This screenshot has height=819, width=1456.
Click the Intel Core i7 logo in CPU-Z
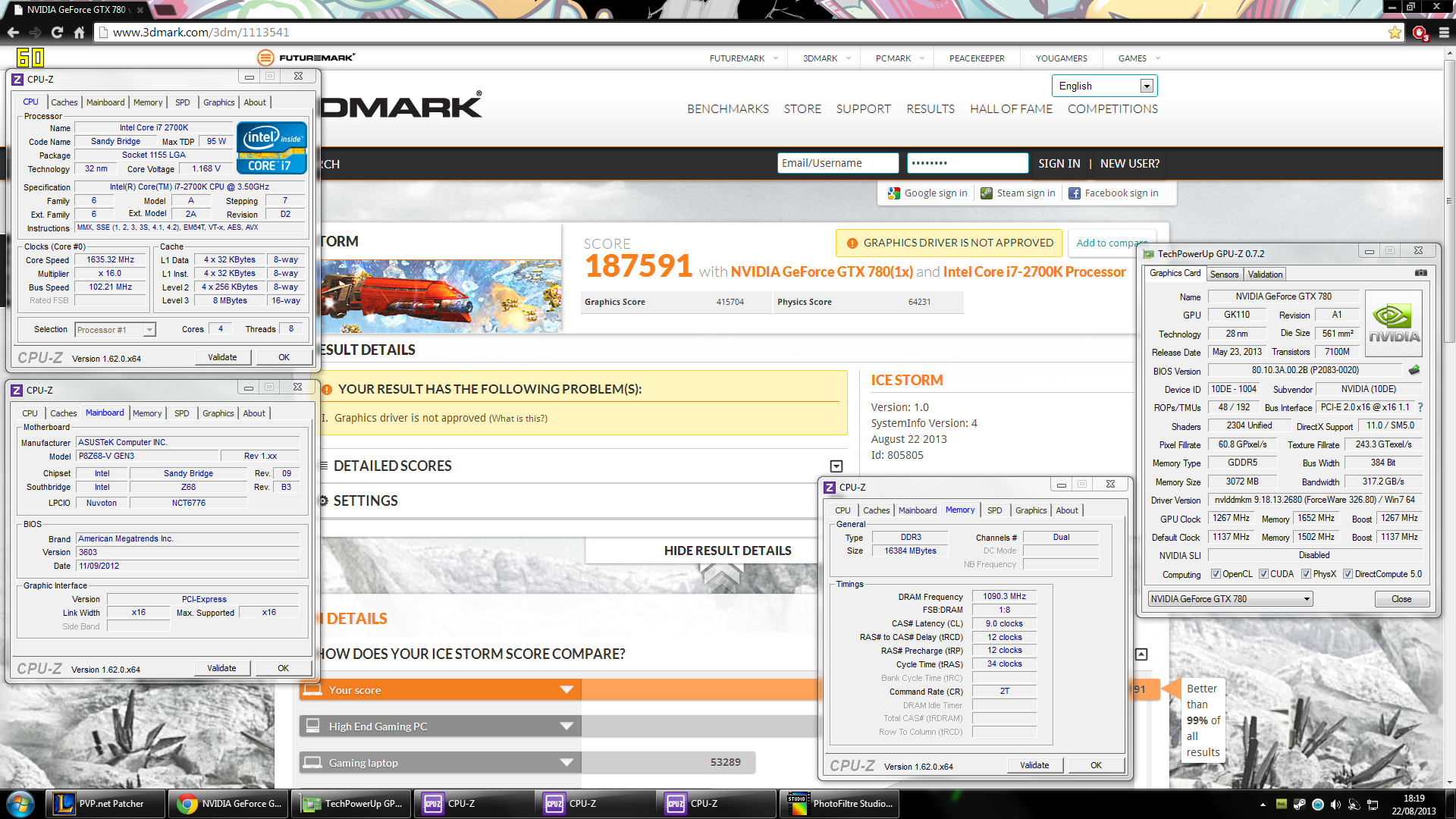pyautogui.click(x=271, y=147)
